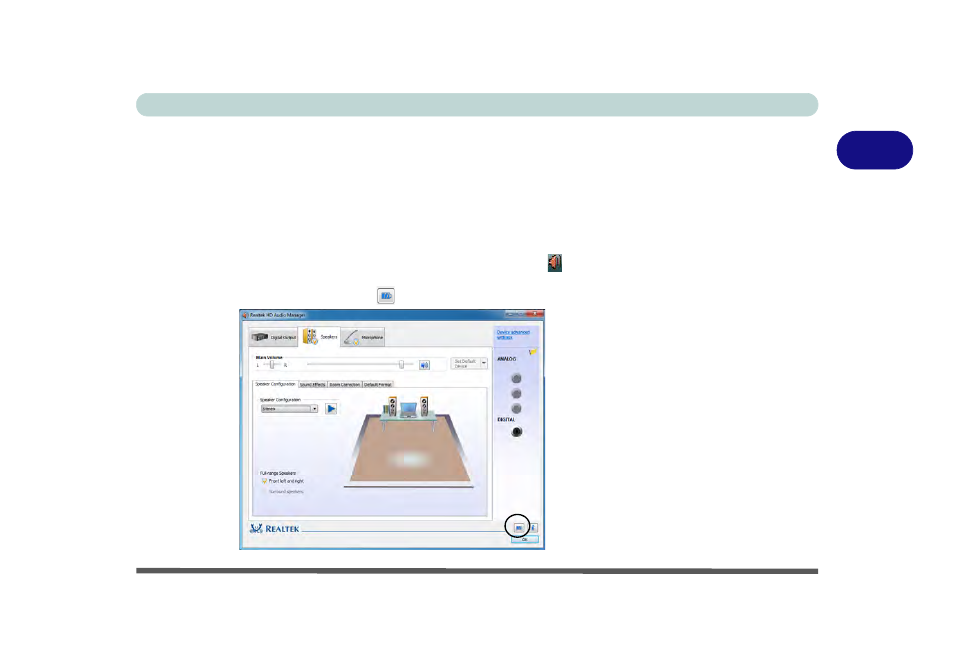Click the laptop in the room view

(408, 410)
